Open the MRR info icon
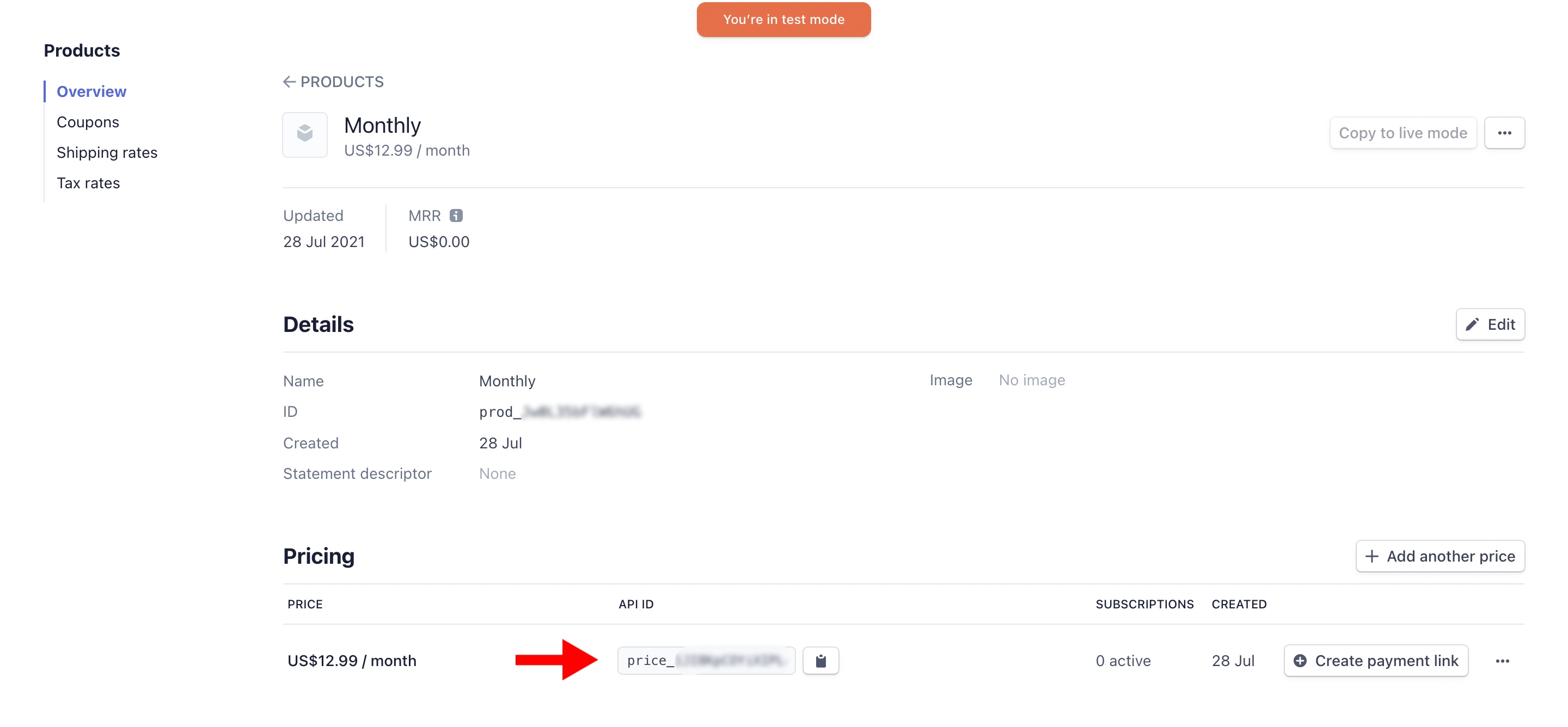Viewport: 1568px width, 727px height. [x=456, y=215]
